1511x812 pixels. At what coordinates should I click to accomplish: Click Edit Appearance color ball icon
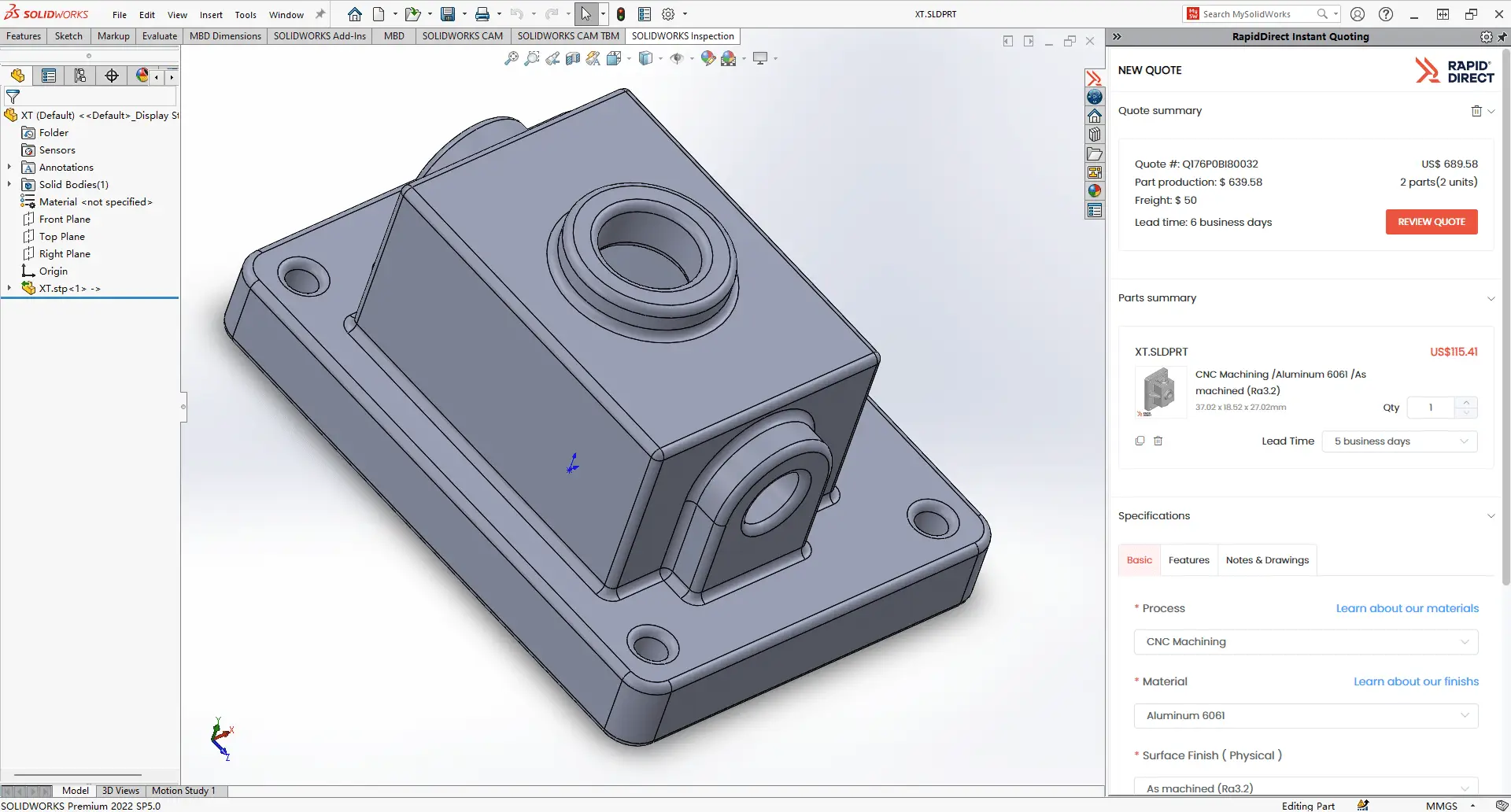pyautogui.click(x=708, y=58)
